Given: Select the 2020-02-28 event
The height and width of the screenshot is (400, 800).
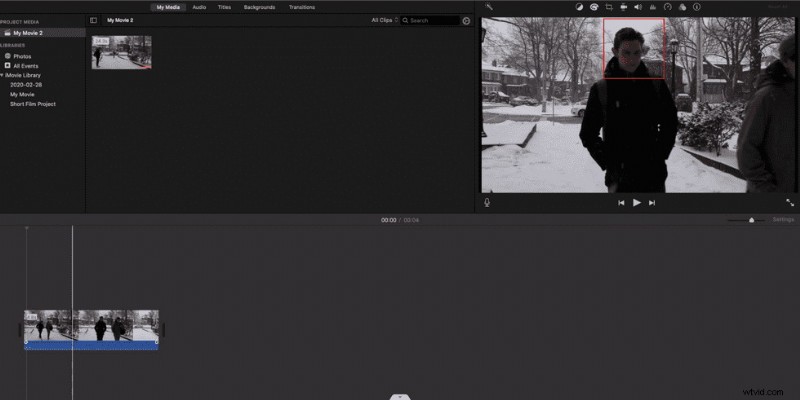Looking at the screenshot, I should pos(26,85).
